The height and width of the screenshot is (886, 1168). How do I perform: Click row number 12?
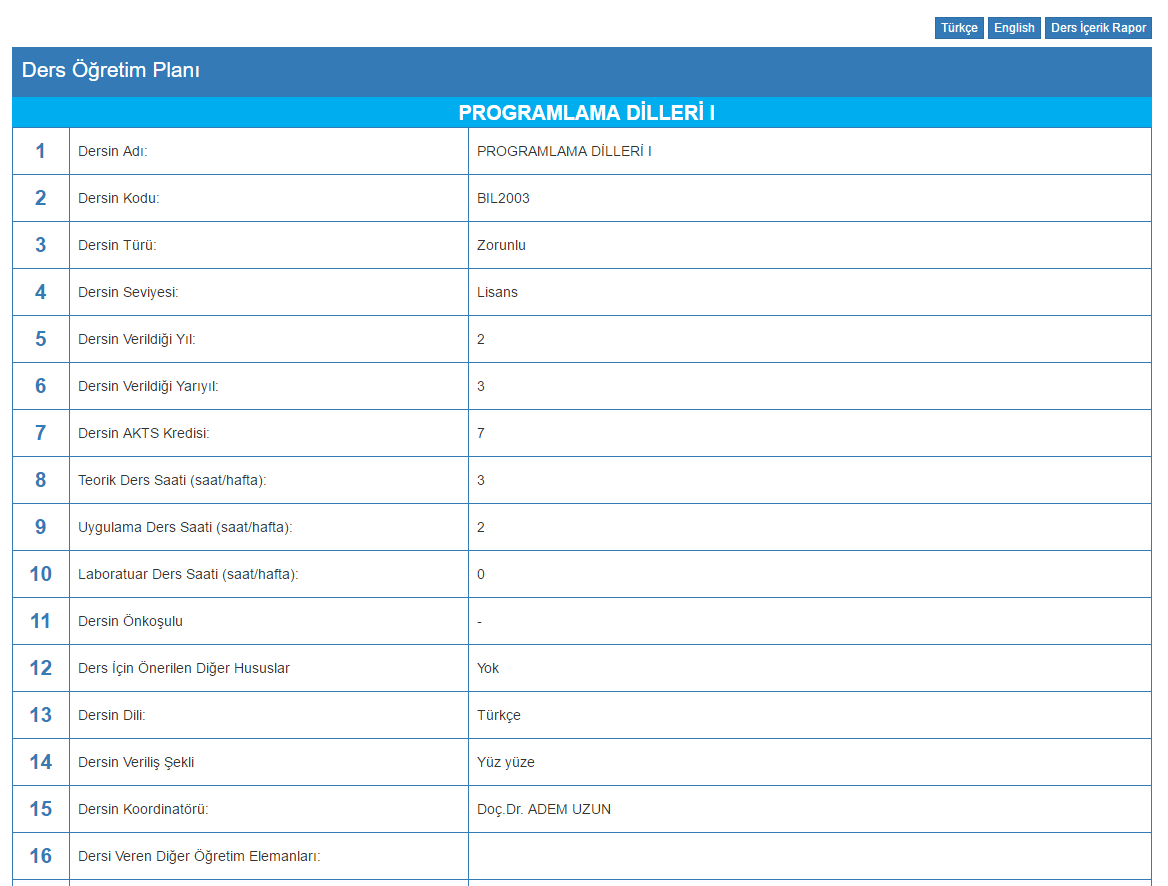40,668
